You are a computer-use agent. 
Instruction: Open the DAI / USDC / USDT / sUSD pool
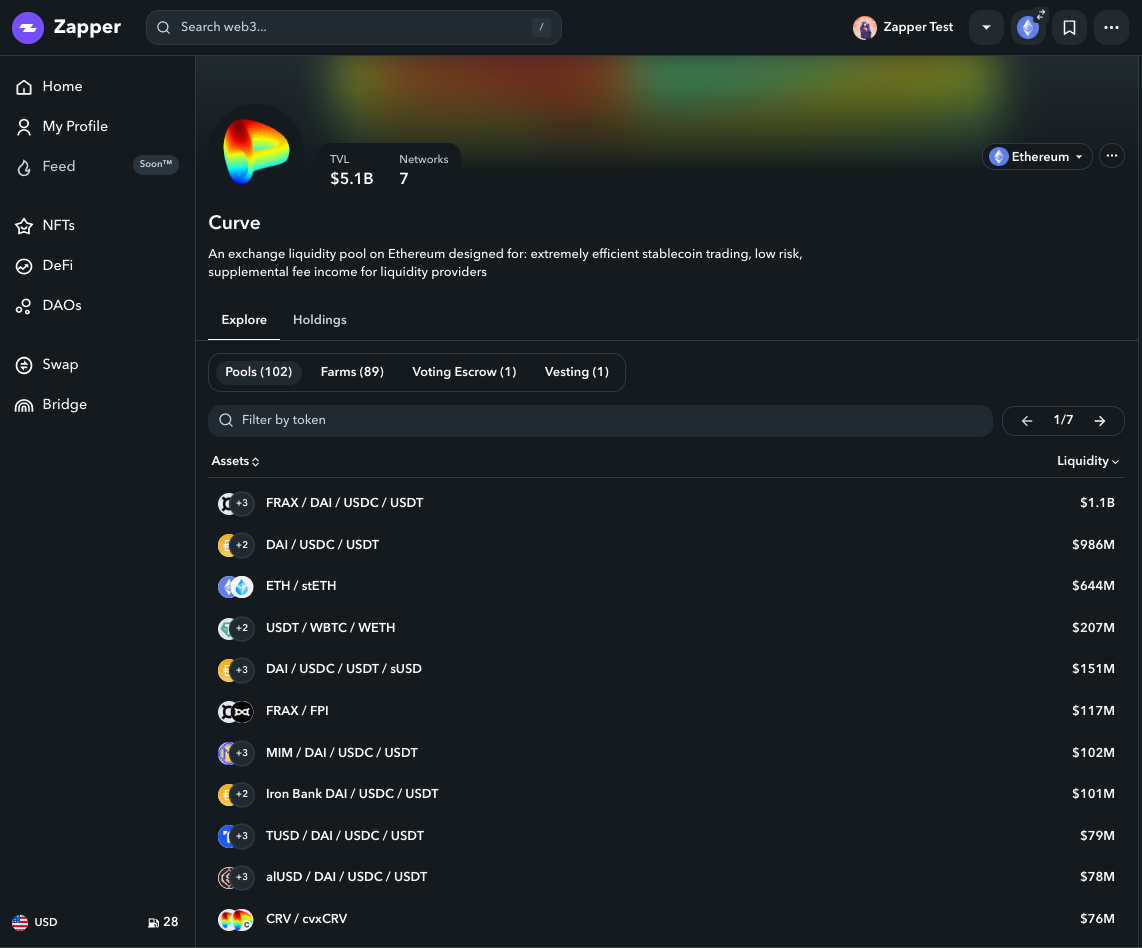[x=666, y=669]
